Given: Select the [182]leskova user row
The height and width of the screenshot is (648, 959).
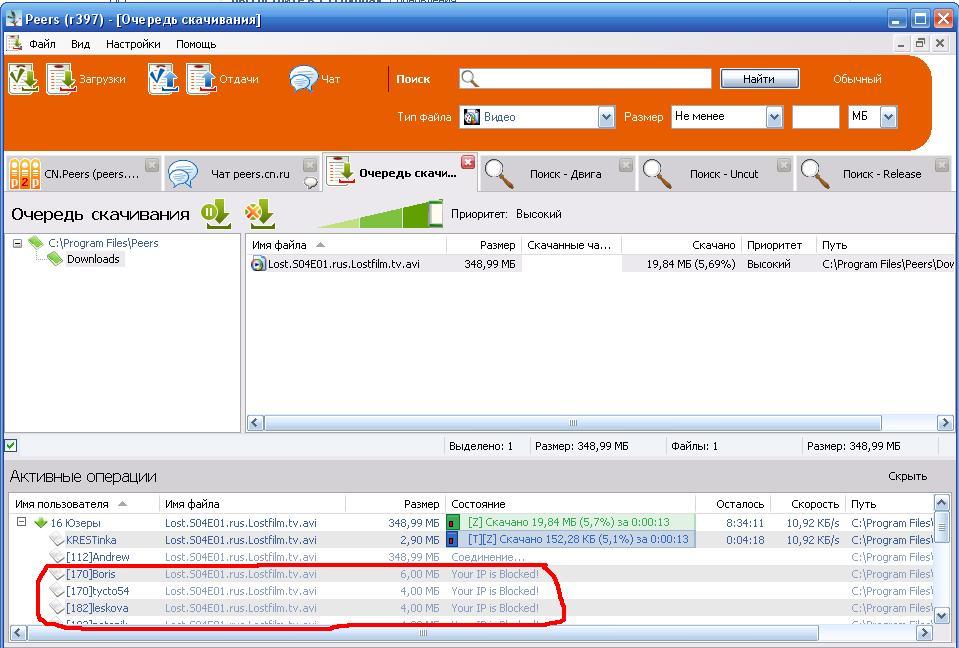Looking at the screenshot, I should (471, 608).
